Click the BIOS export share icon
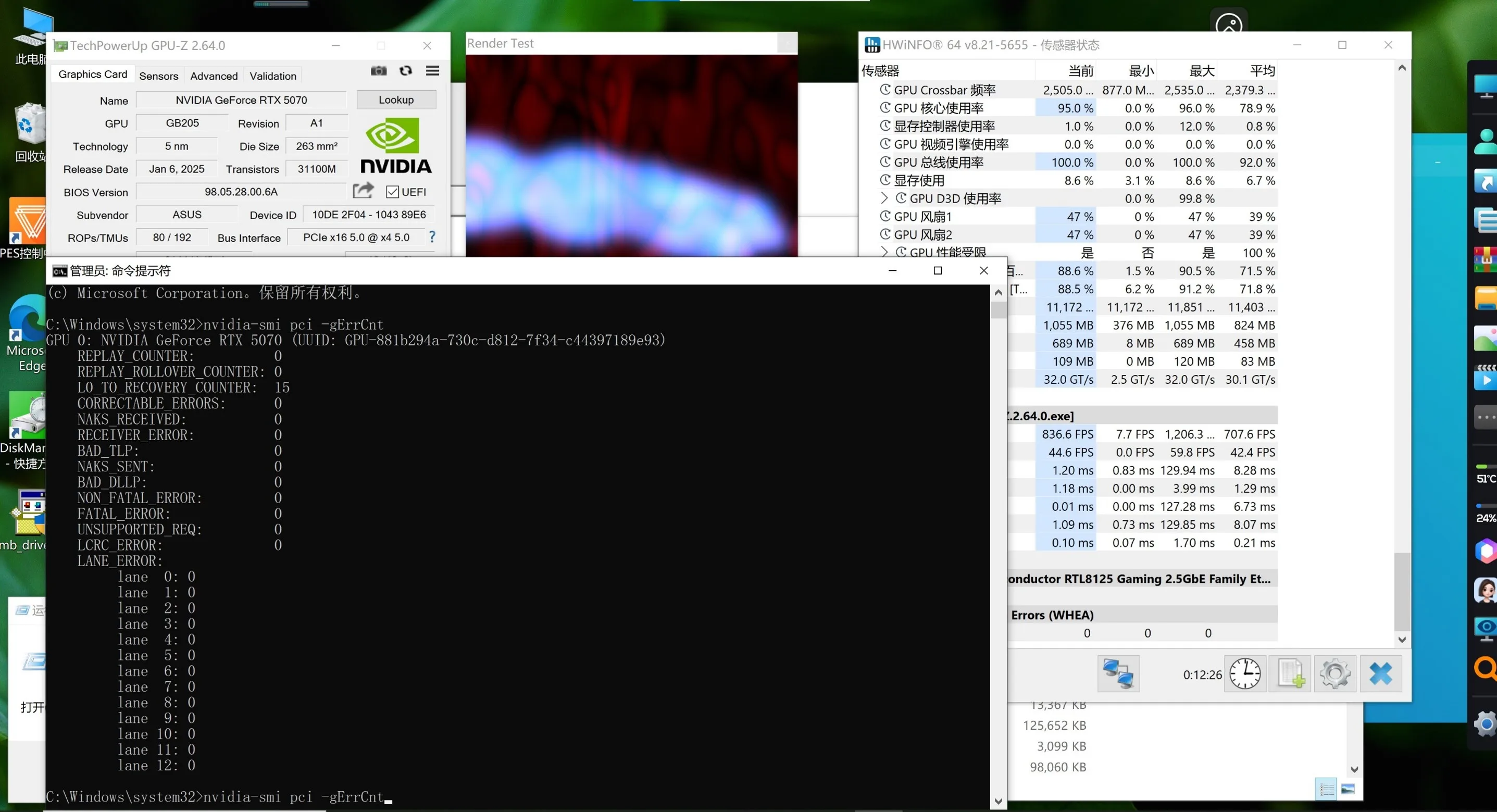The width and height of the screenshot is (1497, 812). point(363,191)
